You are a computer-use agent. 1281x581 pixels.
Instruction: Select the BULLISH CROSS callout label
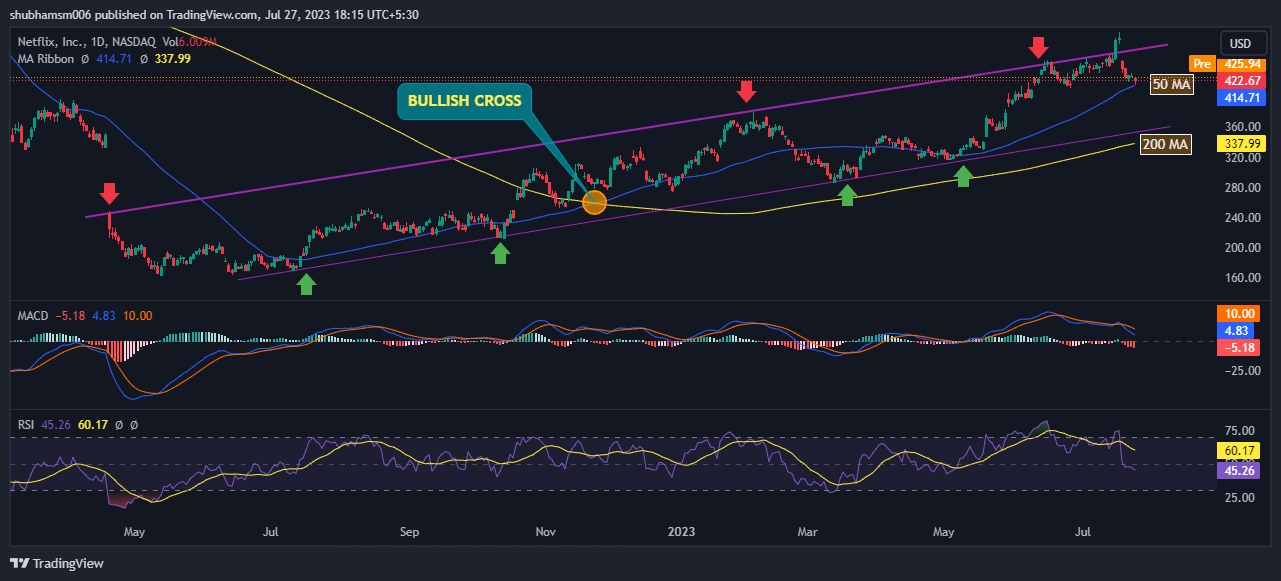pyautogui.click(x=465, y=102)
